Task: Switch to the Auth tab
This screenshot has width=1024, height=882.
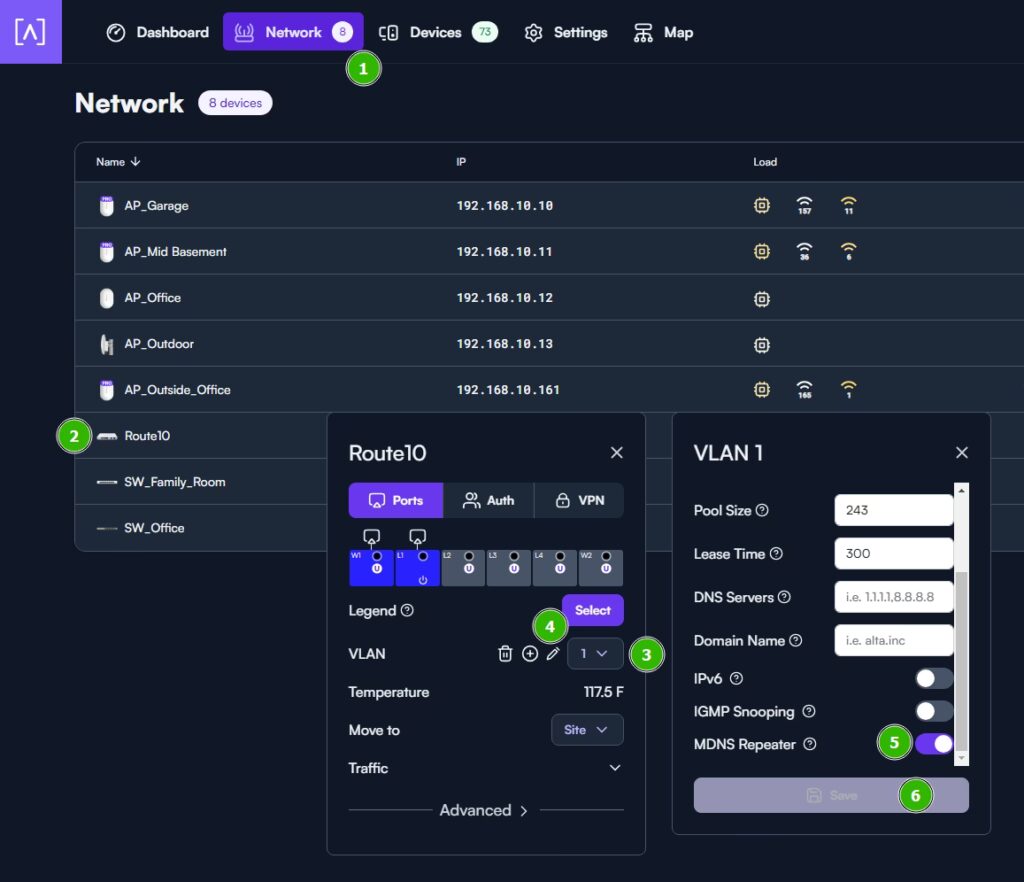Action: (x=488, y=501)
